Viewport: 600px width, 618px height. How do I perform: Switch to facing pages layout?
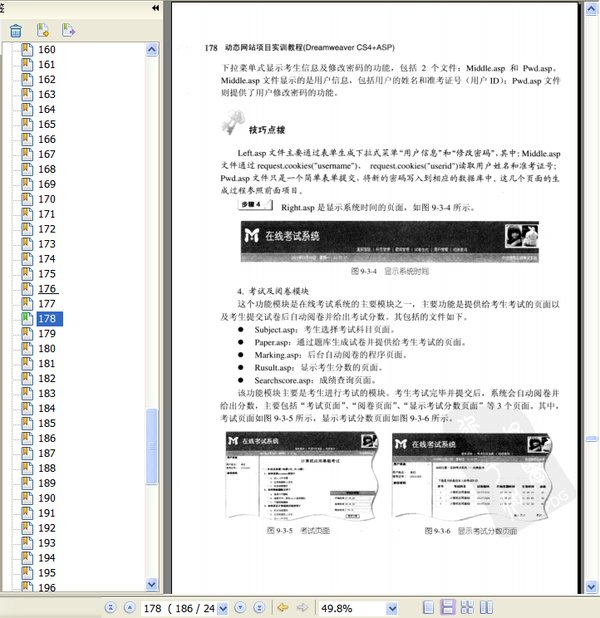(x=486, y=607)
